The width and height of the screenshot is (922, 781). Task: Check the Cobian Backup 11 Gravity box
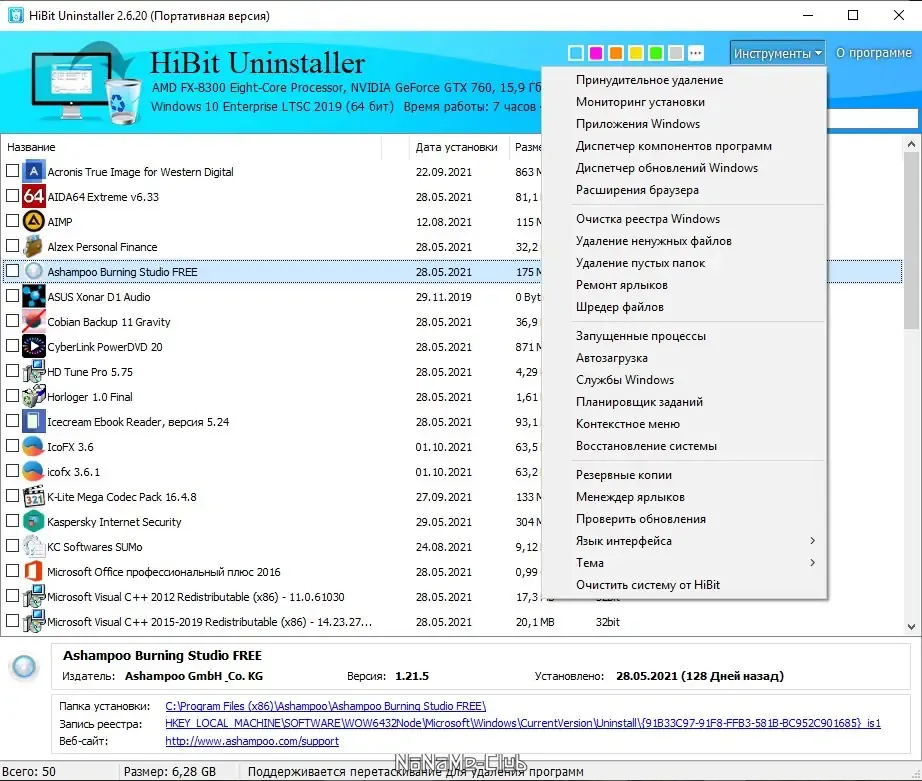click(12, 321)
